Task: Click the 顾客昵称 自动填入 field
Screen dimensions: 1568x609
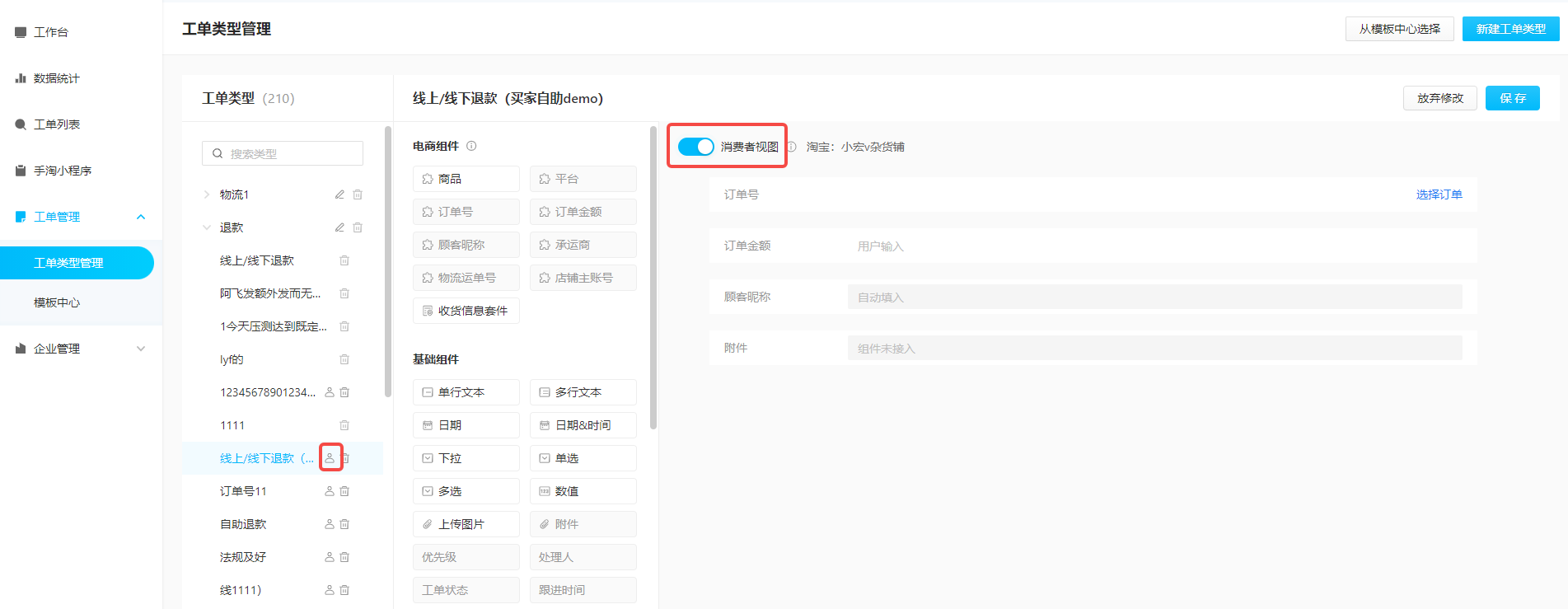Action: [x=1154, y=297]
